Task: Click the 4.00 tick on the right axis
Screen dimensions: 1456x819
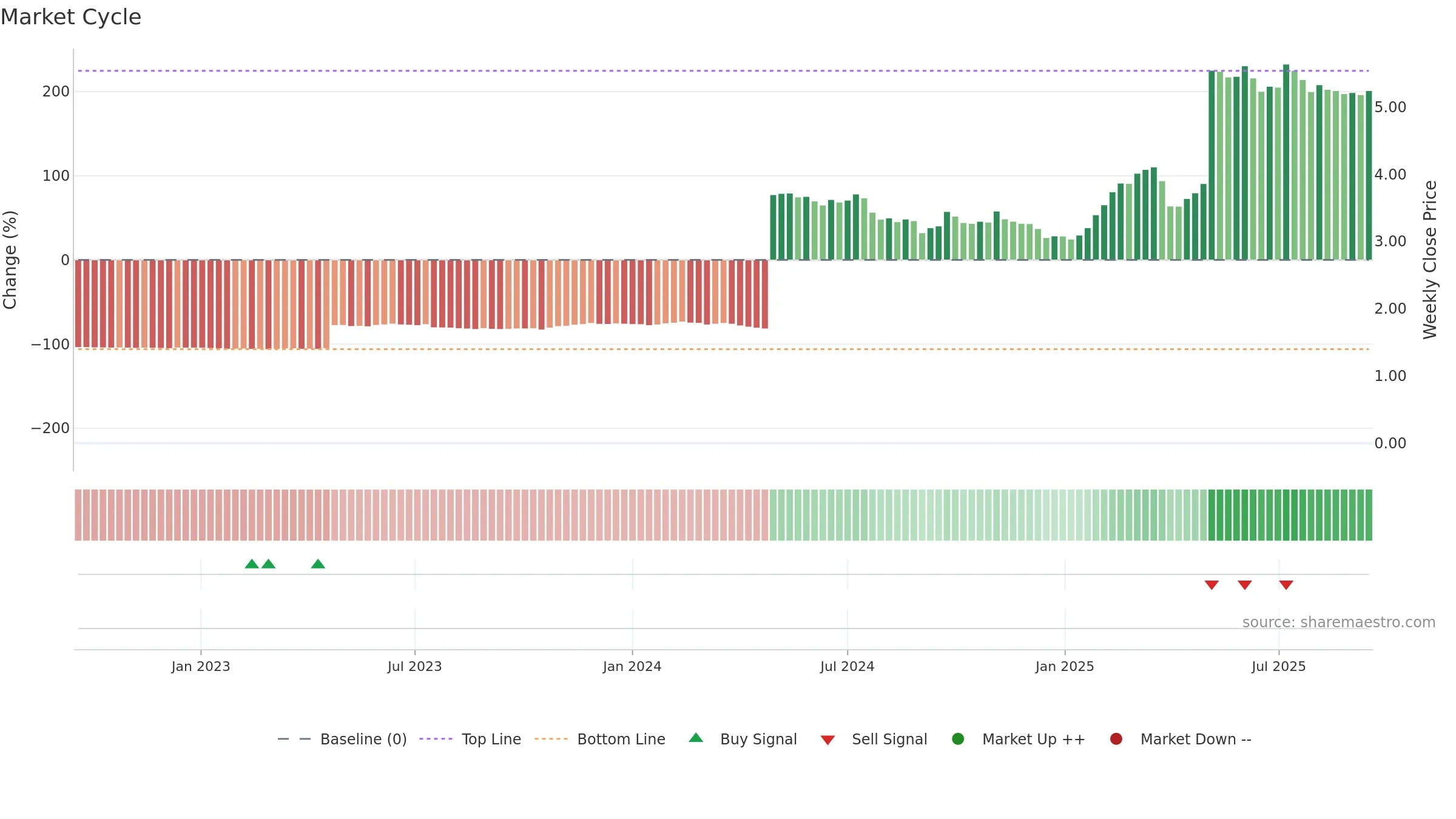Action: [1390, 175]
